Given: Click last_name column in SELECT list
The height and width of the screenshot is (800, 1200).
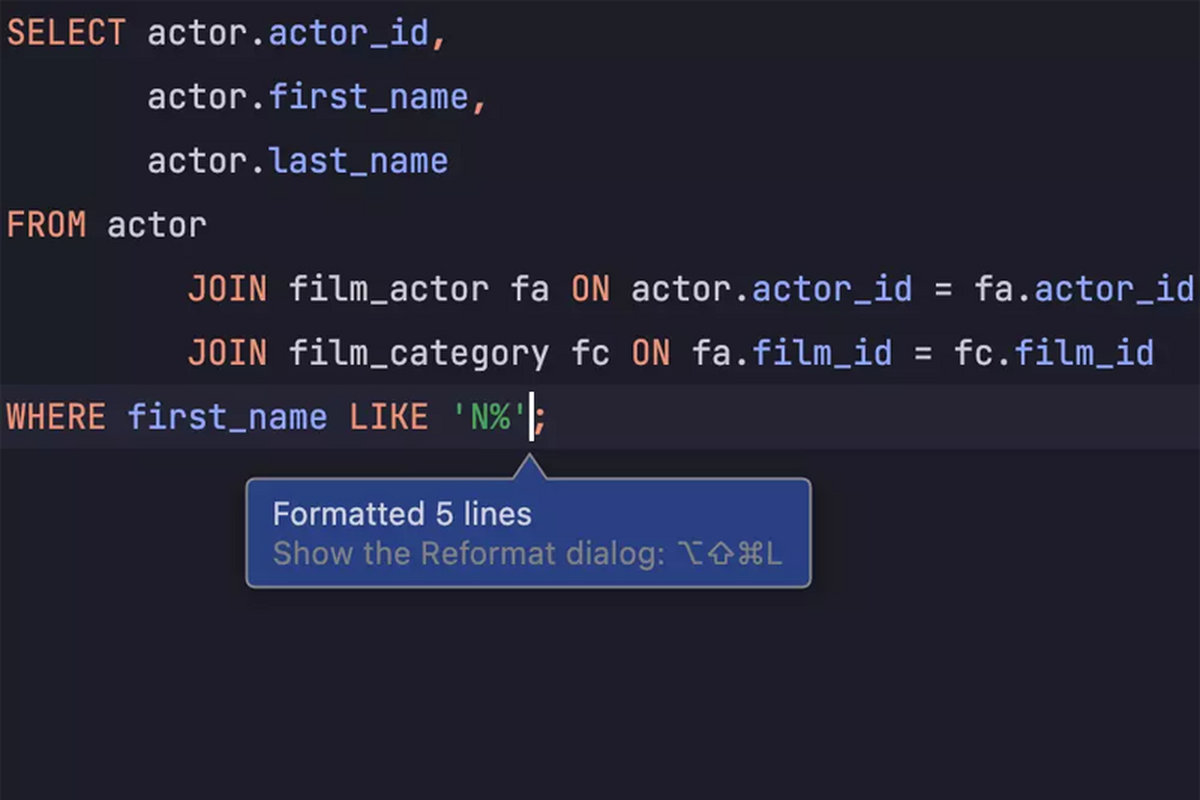Looking at the screenshot, I should pyautogui.click(x=358, y=161).
